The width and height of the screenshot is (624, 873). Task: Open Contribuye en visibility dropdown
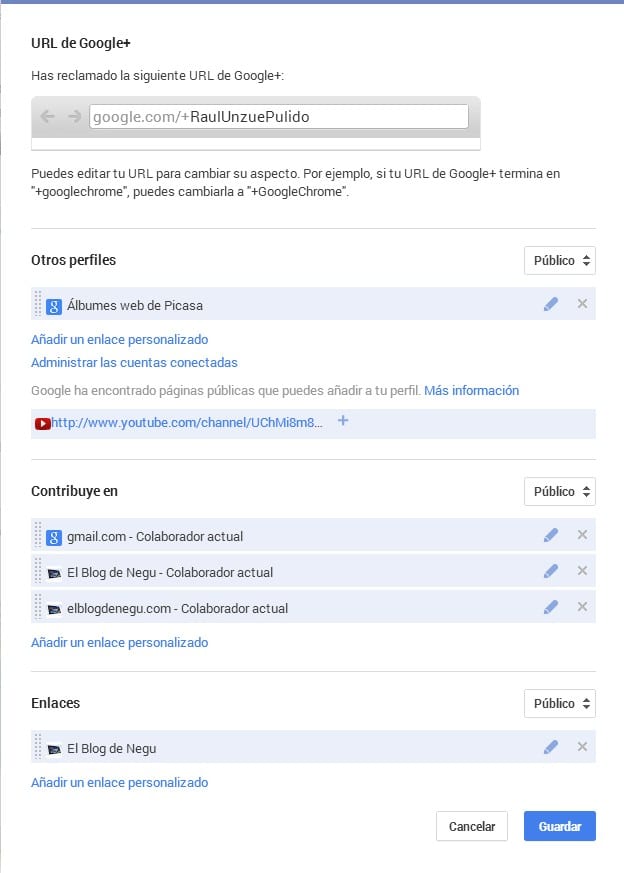tap(560, 492)
